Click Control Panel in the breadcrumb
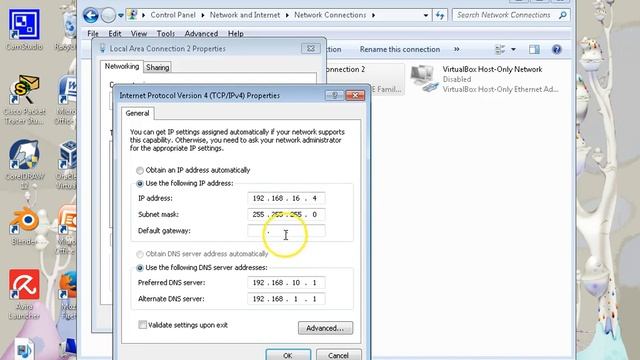The width and height of the screenshot is (640, 360). pos(173,15)
